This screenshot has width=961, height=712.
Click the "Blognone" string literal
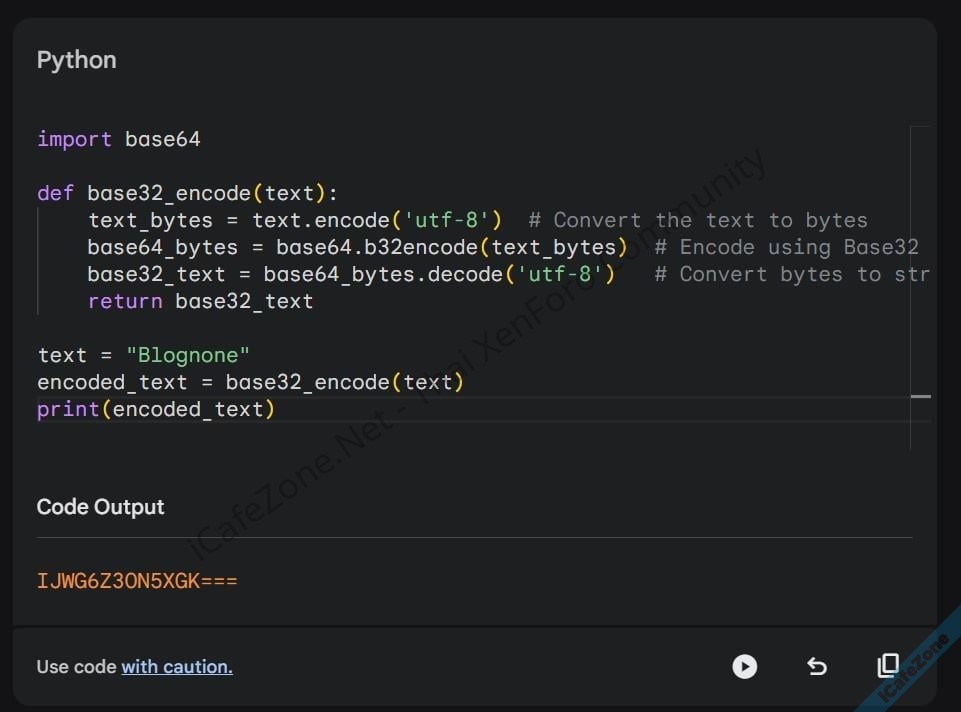point(188,355)
